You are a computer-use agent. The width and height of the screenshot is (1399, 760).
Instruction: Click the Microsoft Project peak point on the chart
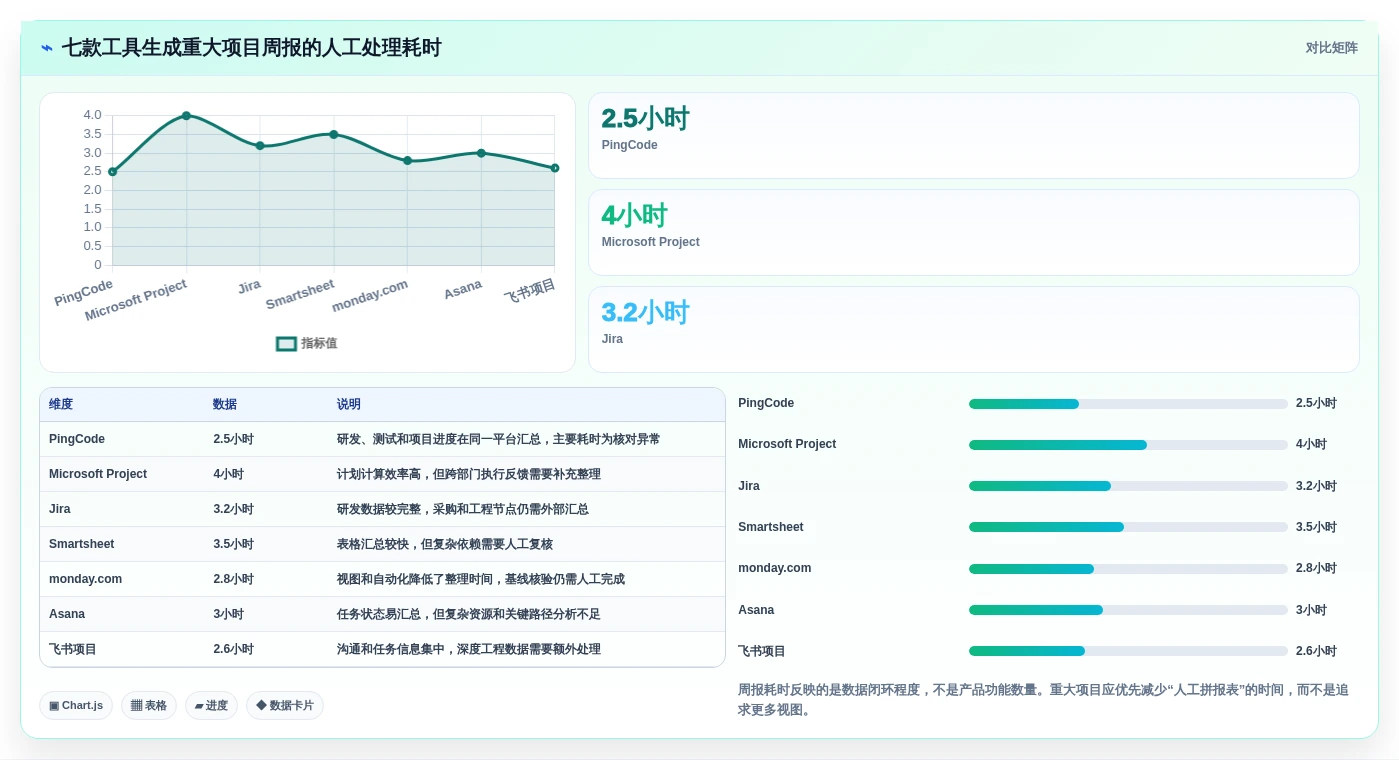pos(186,116)
